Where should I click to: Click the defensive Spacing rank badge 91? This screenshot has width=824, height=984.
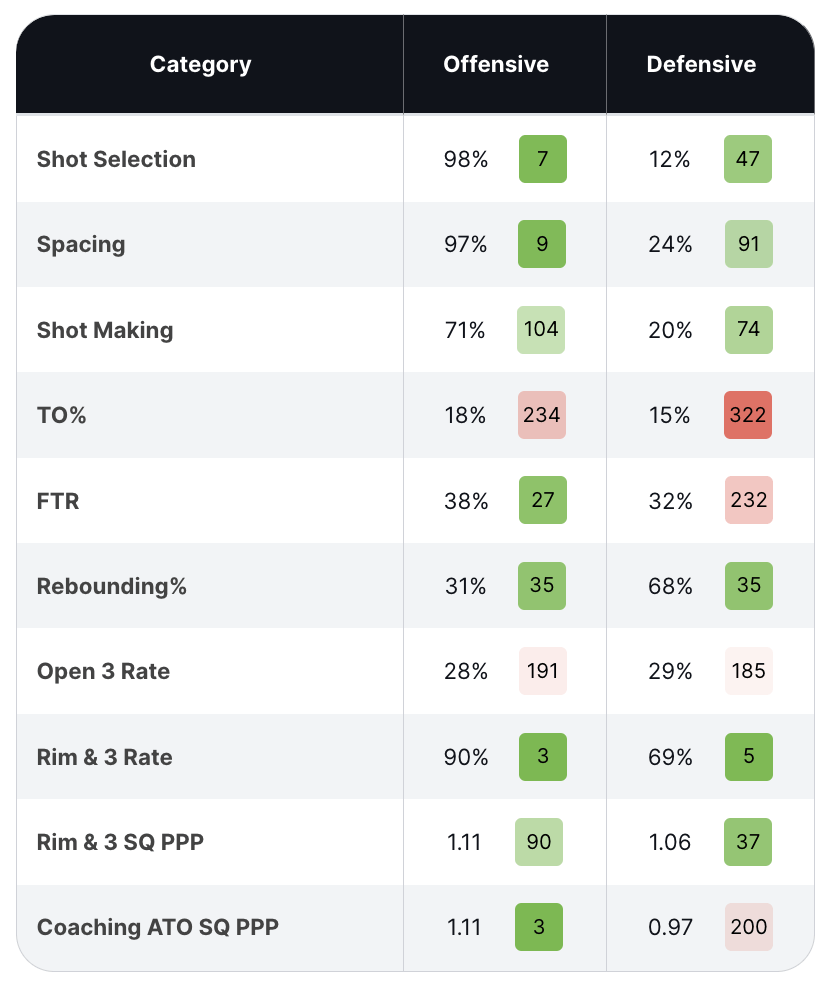(748, 245)
